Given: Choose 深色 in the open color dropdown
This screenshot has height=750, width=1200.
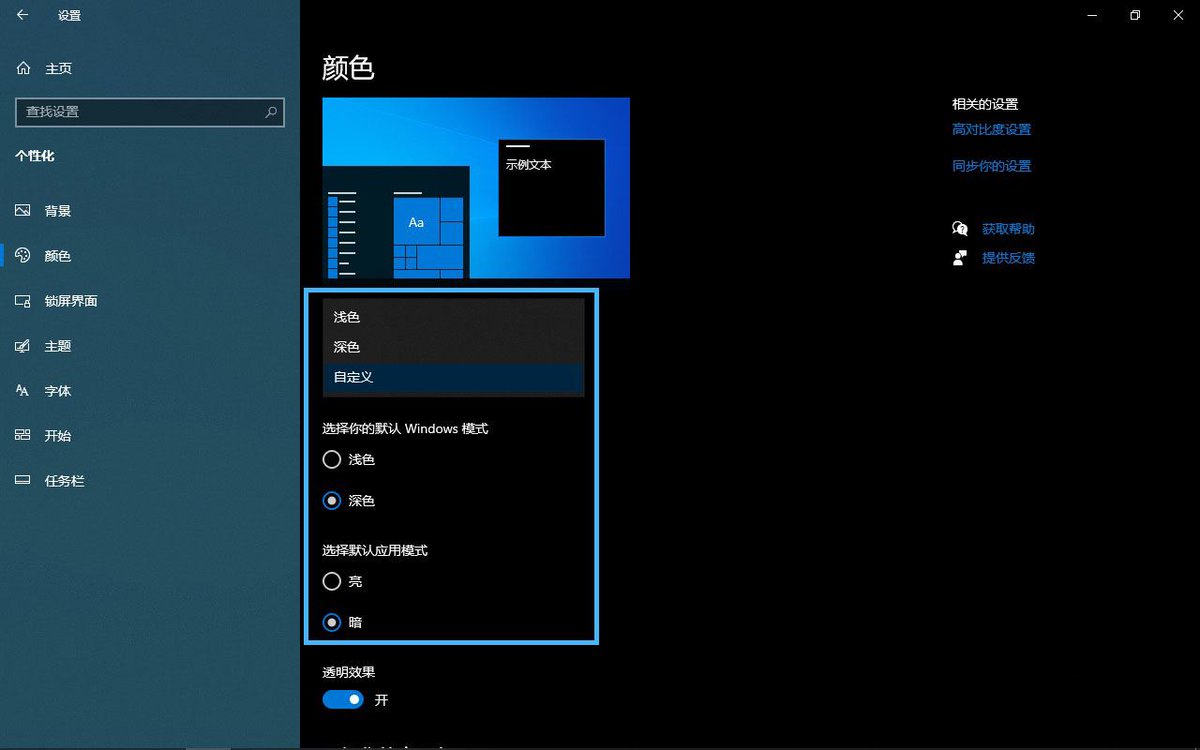Looking at the screenshot, I should click(x=453, y=347).
